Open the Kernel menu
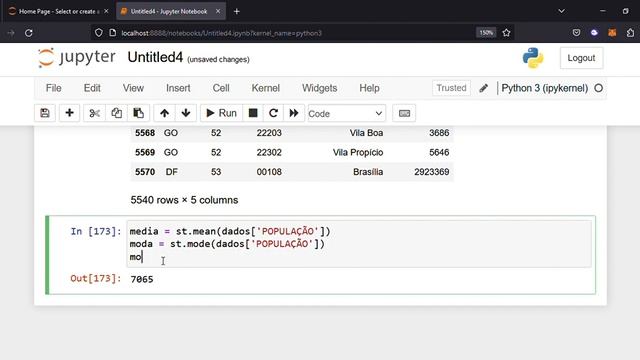640x360 pixels. pos(265,88)
